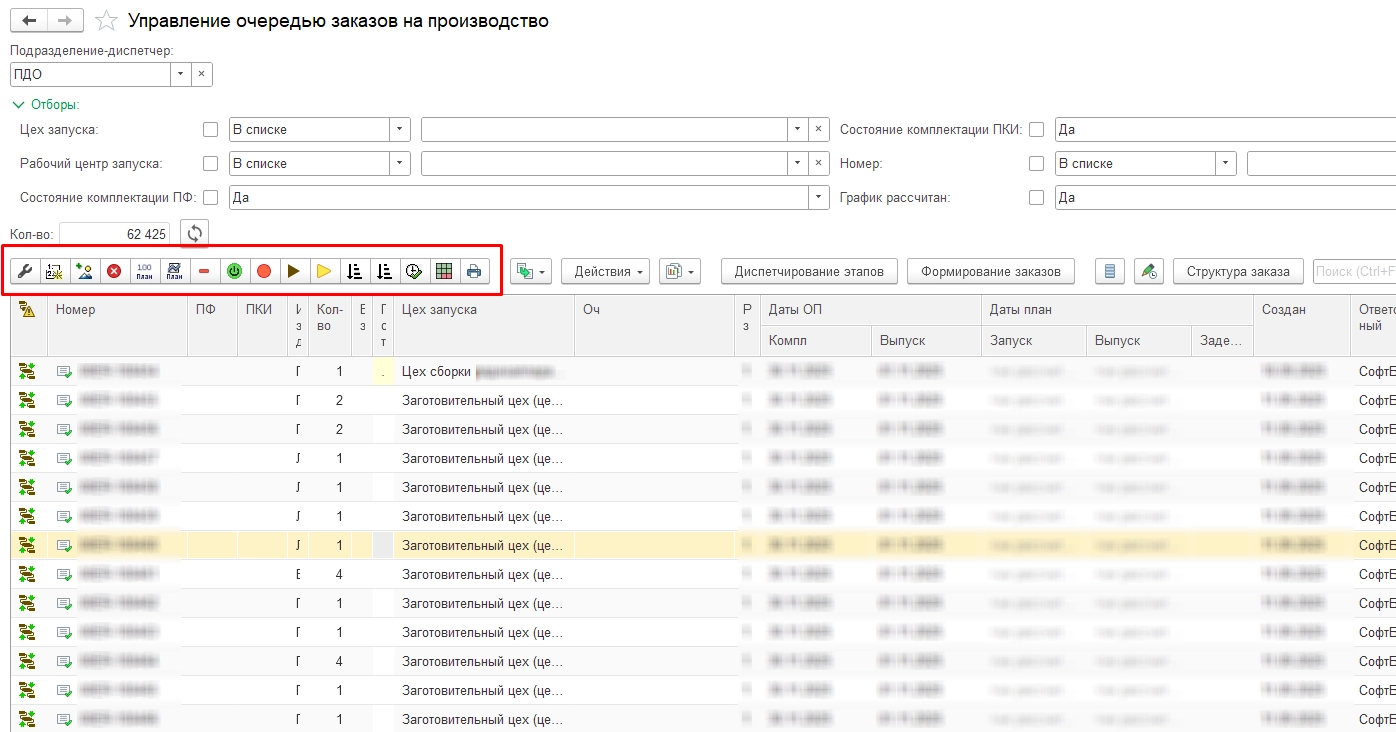Viewport: 1396px width, 732px height.
Task: Click the red cancel cross icon
Action: coord(114,271)
